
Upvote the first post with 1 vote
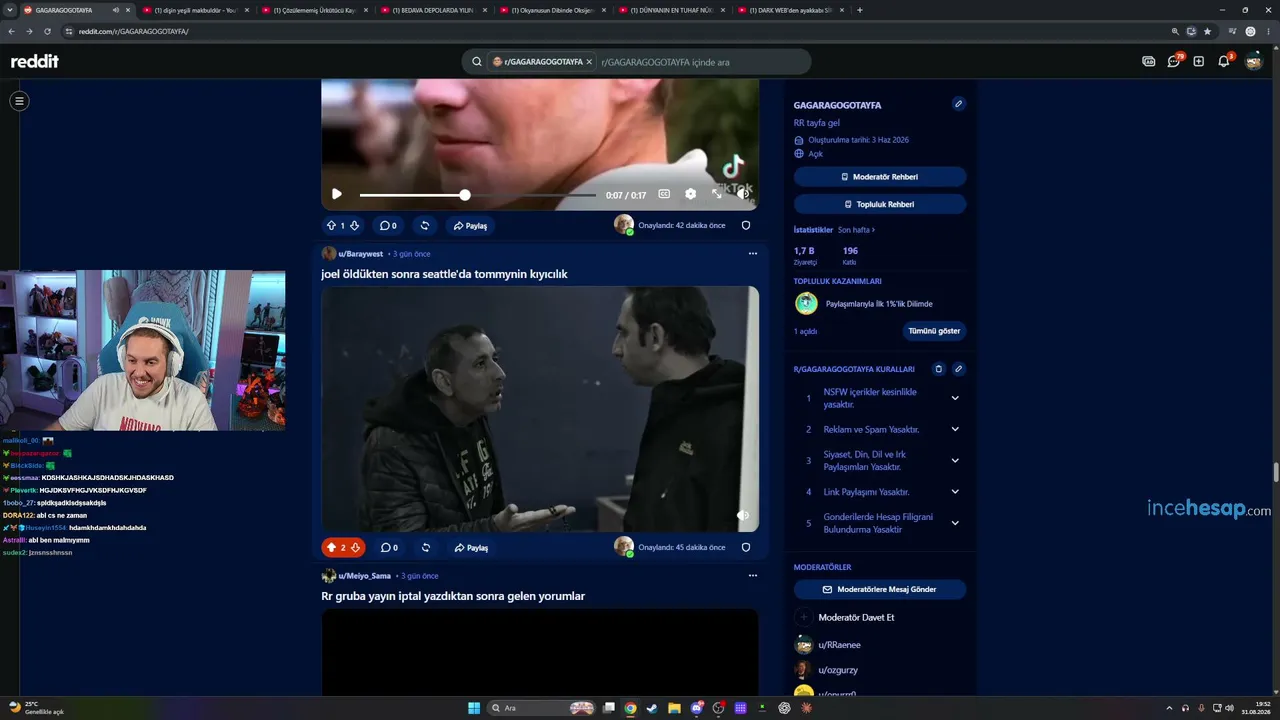click(x=331, y=226)
